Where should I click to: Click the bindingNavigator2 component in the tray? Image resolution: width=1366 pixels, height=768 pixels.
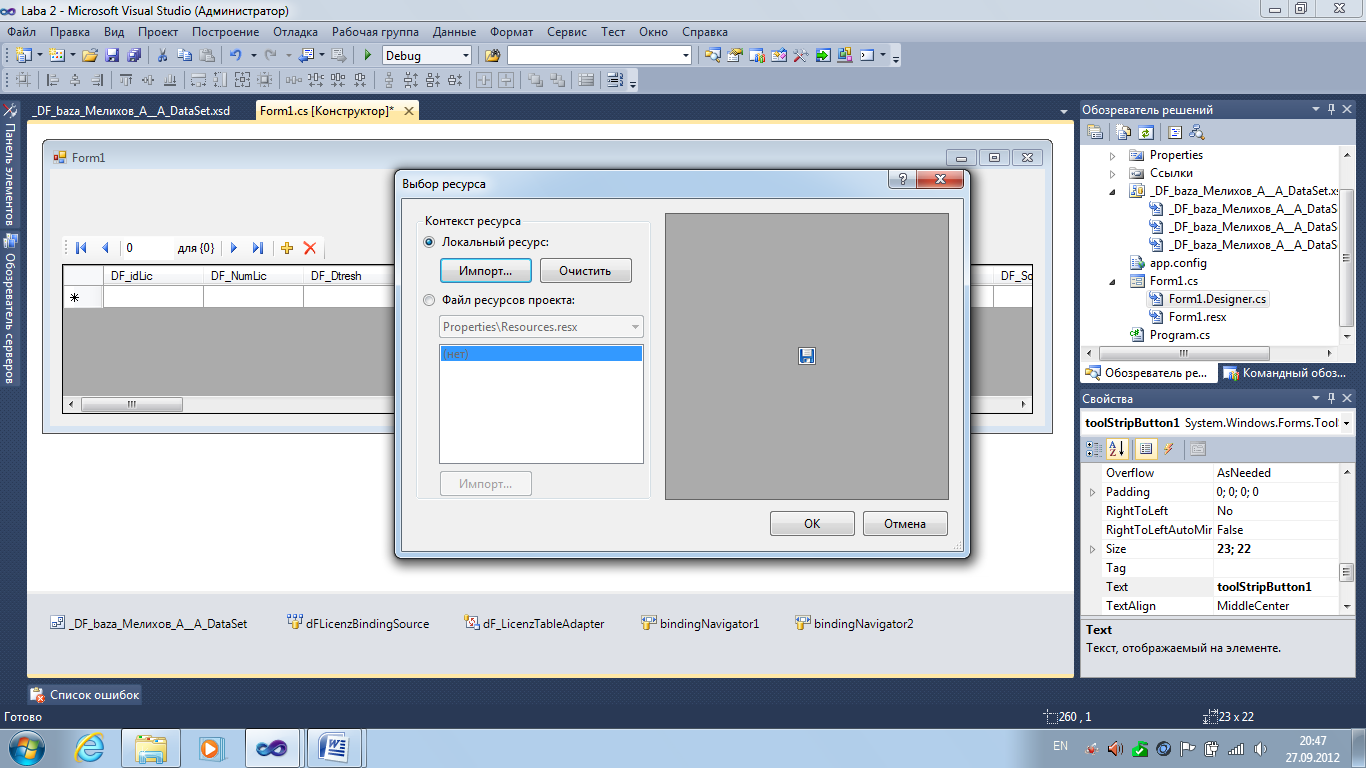click(854, 623)
